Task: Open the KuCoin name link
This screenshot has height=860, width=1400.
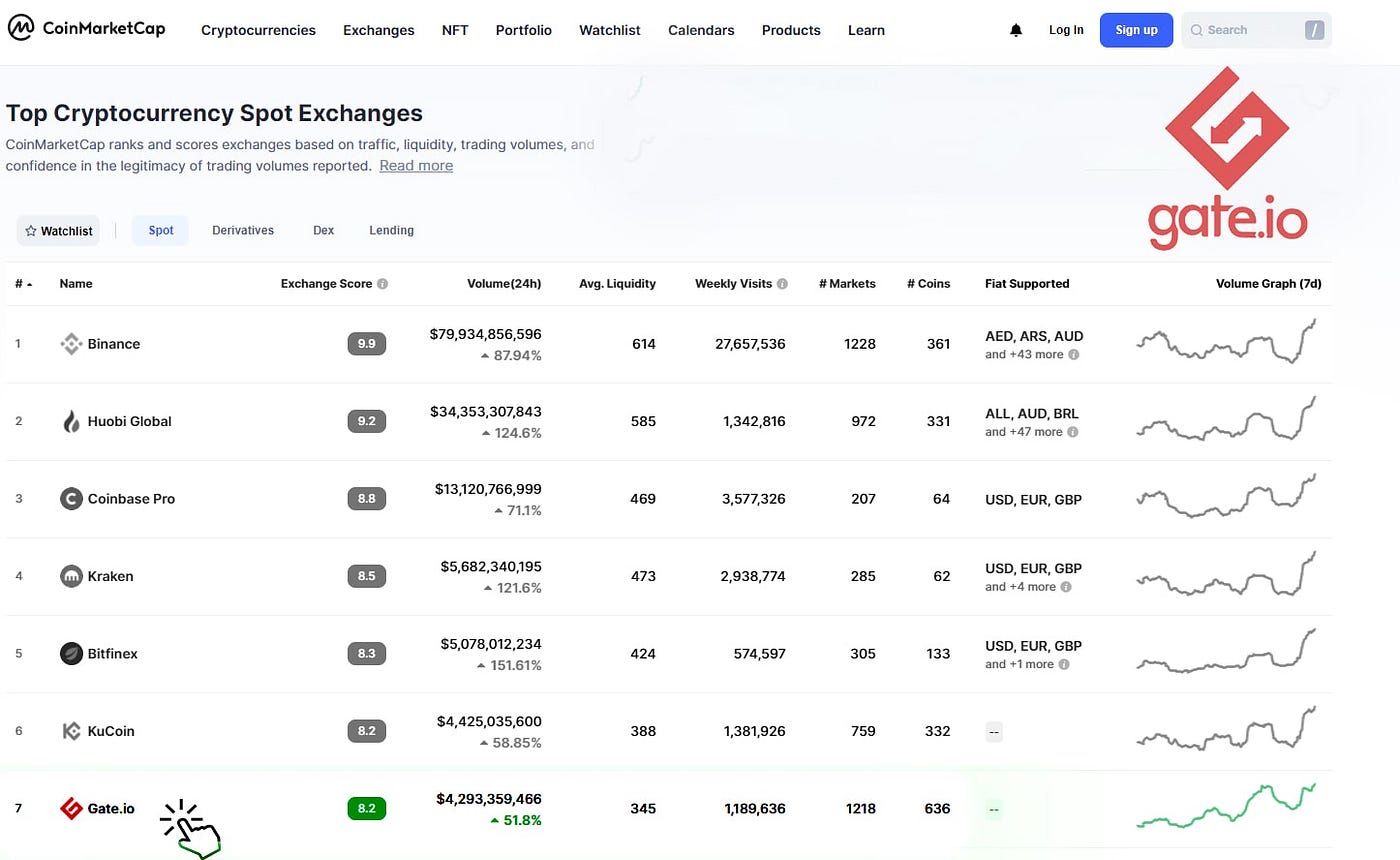Action: [111, 731]
